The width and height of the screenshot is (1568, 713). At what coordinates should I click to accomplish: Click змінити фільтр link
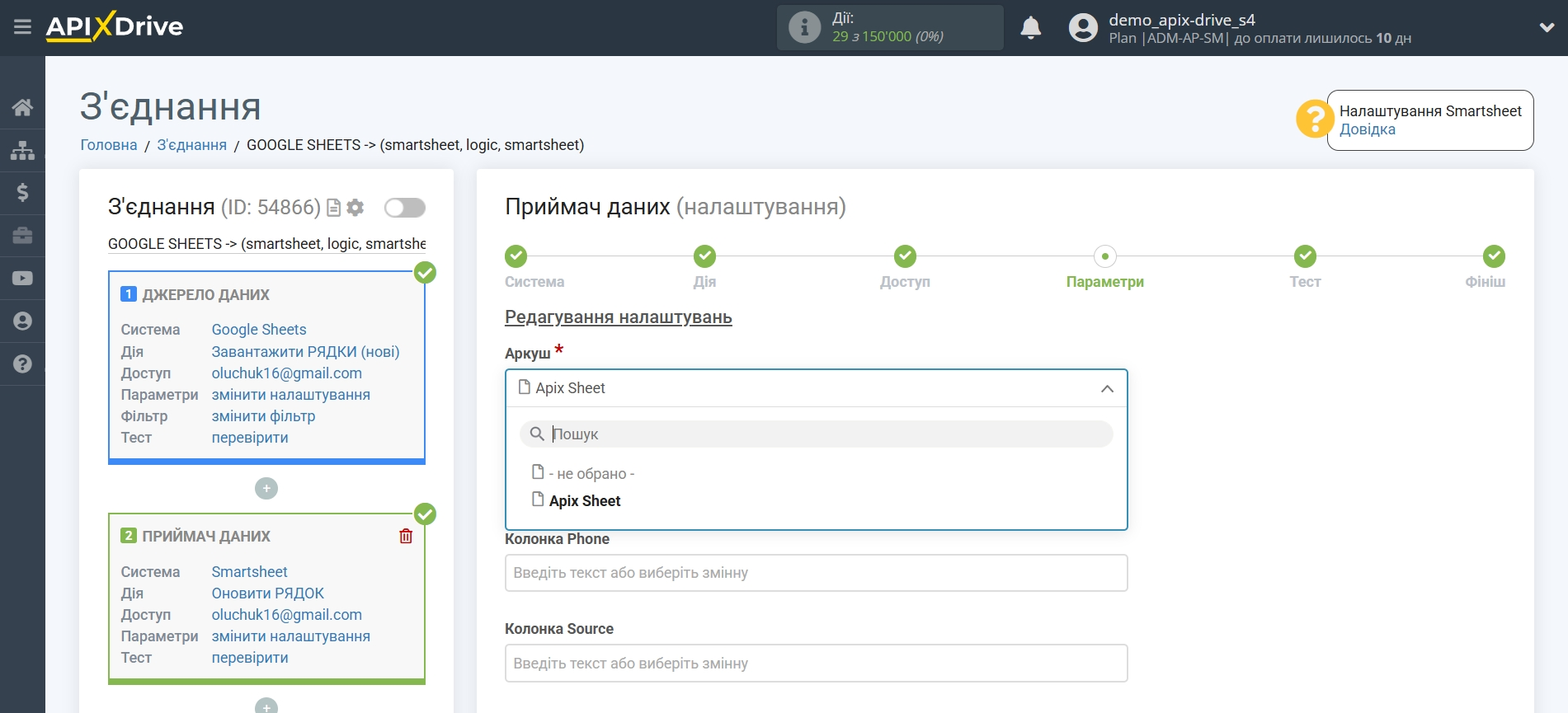[x=263, y=416]
